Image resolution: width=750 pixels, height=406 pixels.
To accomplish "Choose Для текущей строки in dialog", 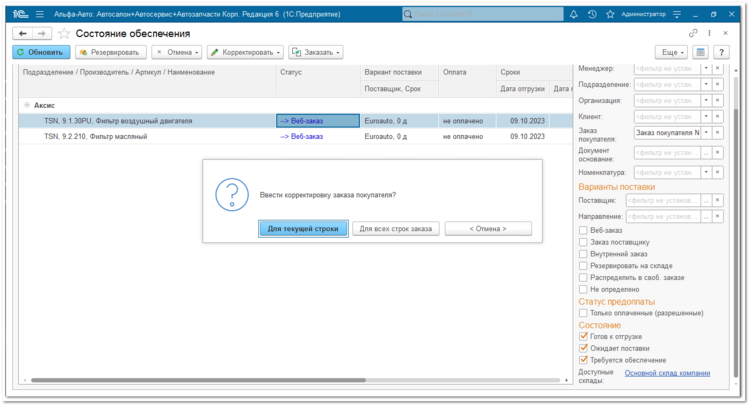I will pos(303,229).
